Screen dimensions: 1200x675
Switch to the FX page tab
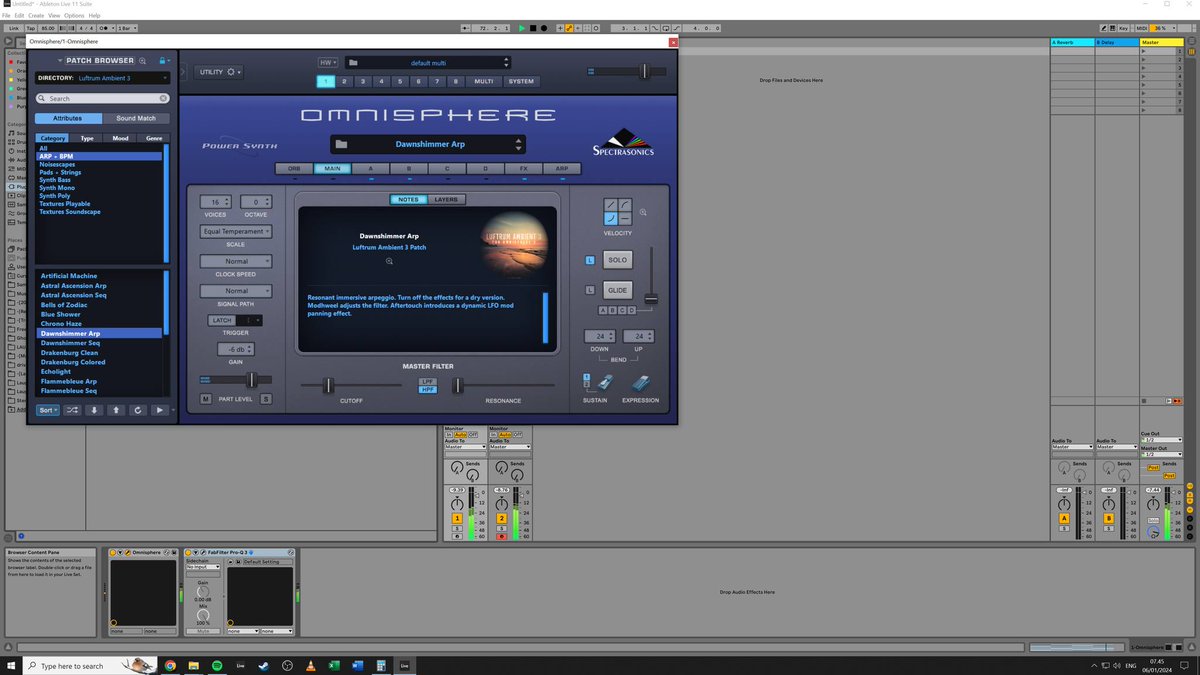[523, 169]
